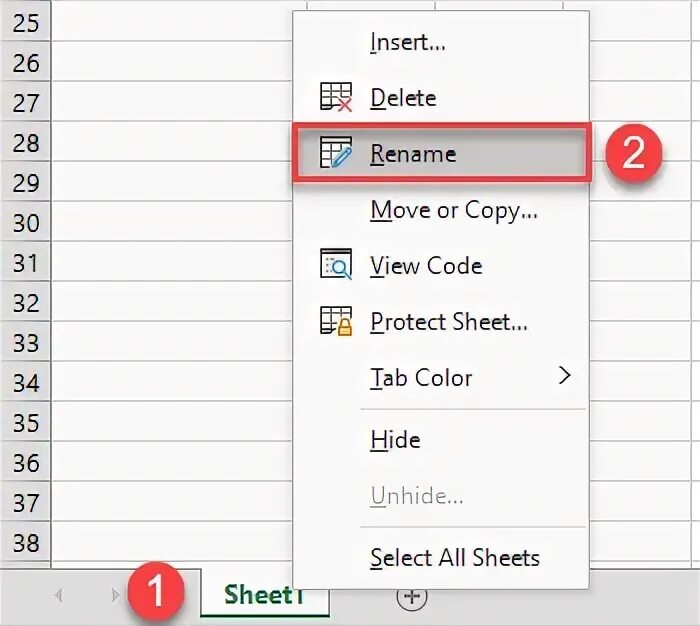Click the View Code magnifier icon

point(335,265)
